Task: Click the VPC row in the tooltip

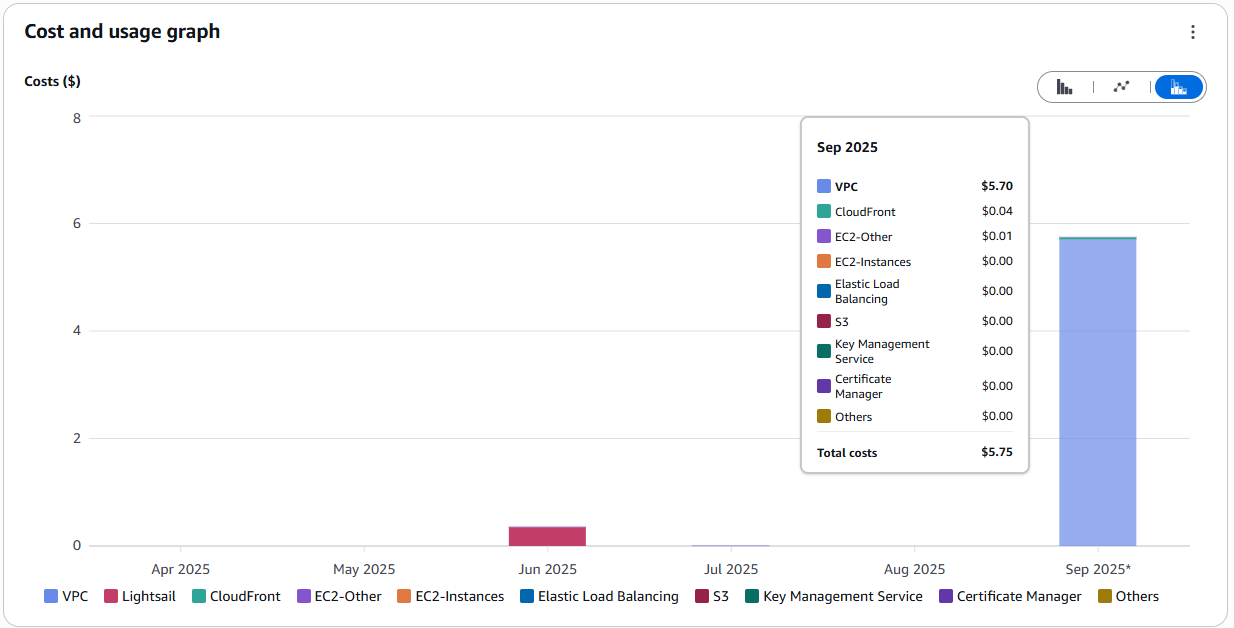Action: tap(914, 186)
